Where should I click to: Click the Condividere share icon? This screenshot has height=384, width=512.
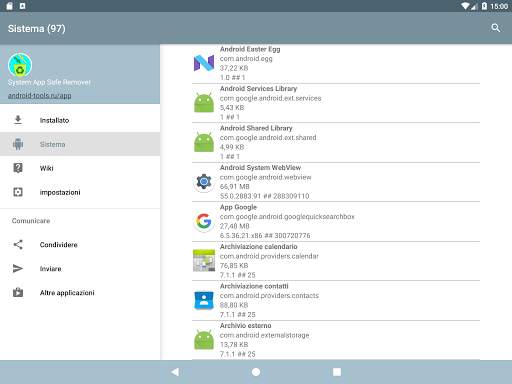click(x=18, y=245)
